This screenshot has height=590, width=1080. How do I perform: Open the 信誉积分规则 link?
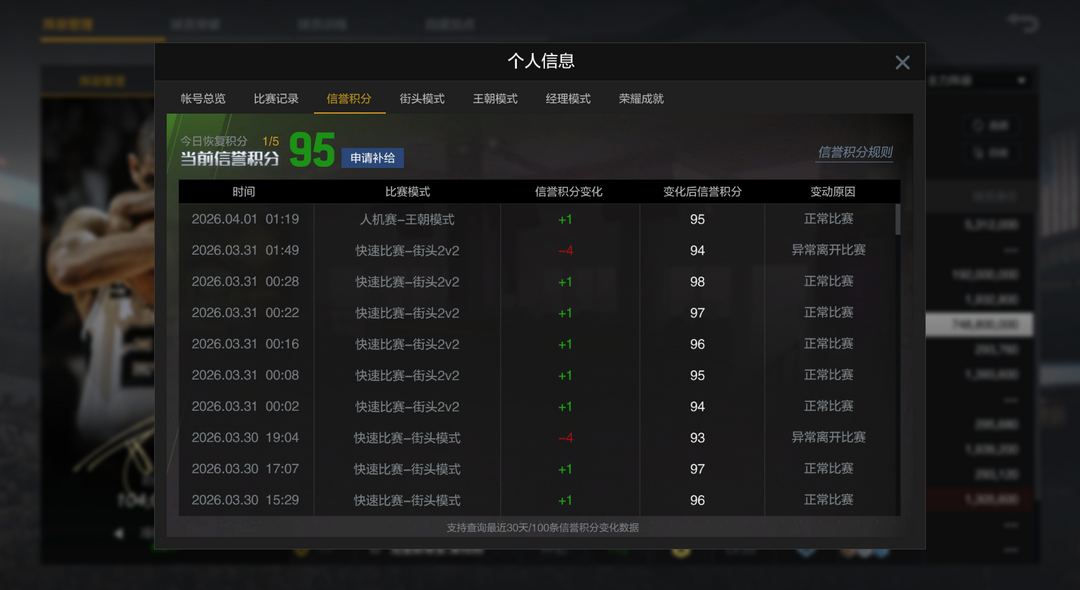pyautogui.click(x=855, y=150)
